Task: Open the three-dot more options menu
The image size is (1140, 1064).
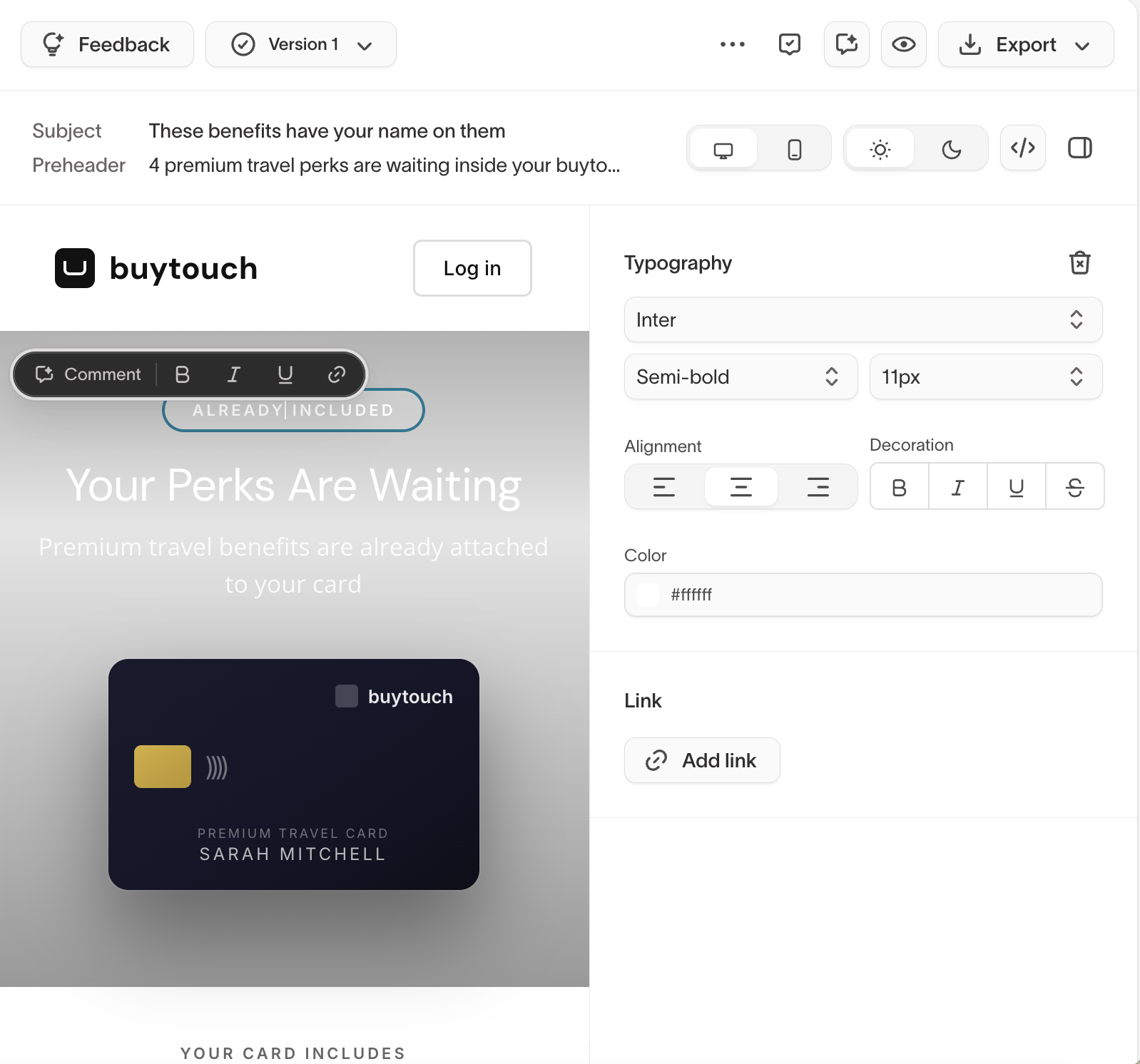Action: pos(733,44)
